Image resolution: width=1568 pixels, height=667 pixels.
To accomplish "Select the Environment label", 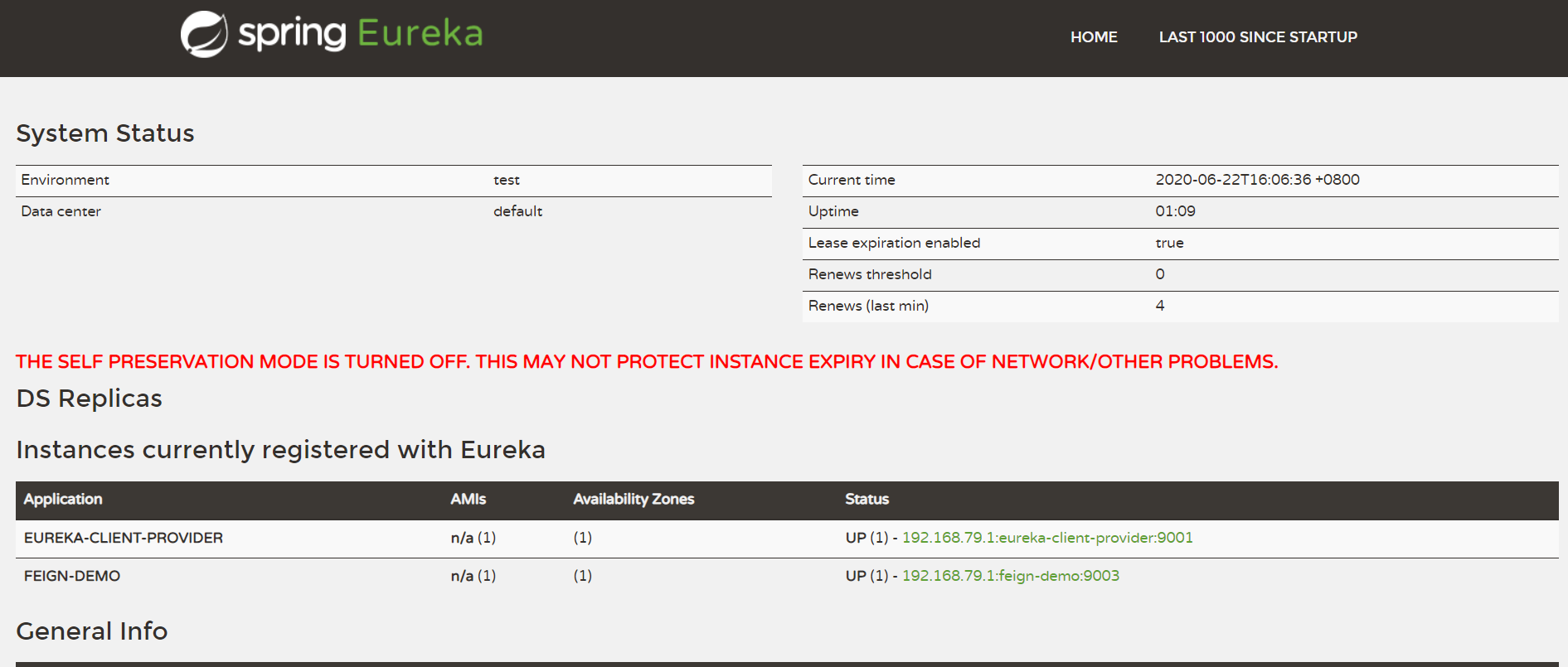I will click(66, 180).
